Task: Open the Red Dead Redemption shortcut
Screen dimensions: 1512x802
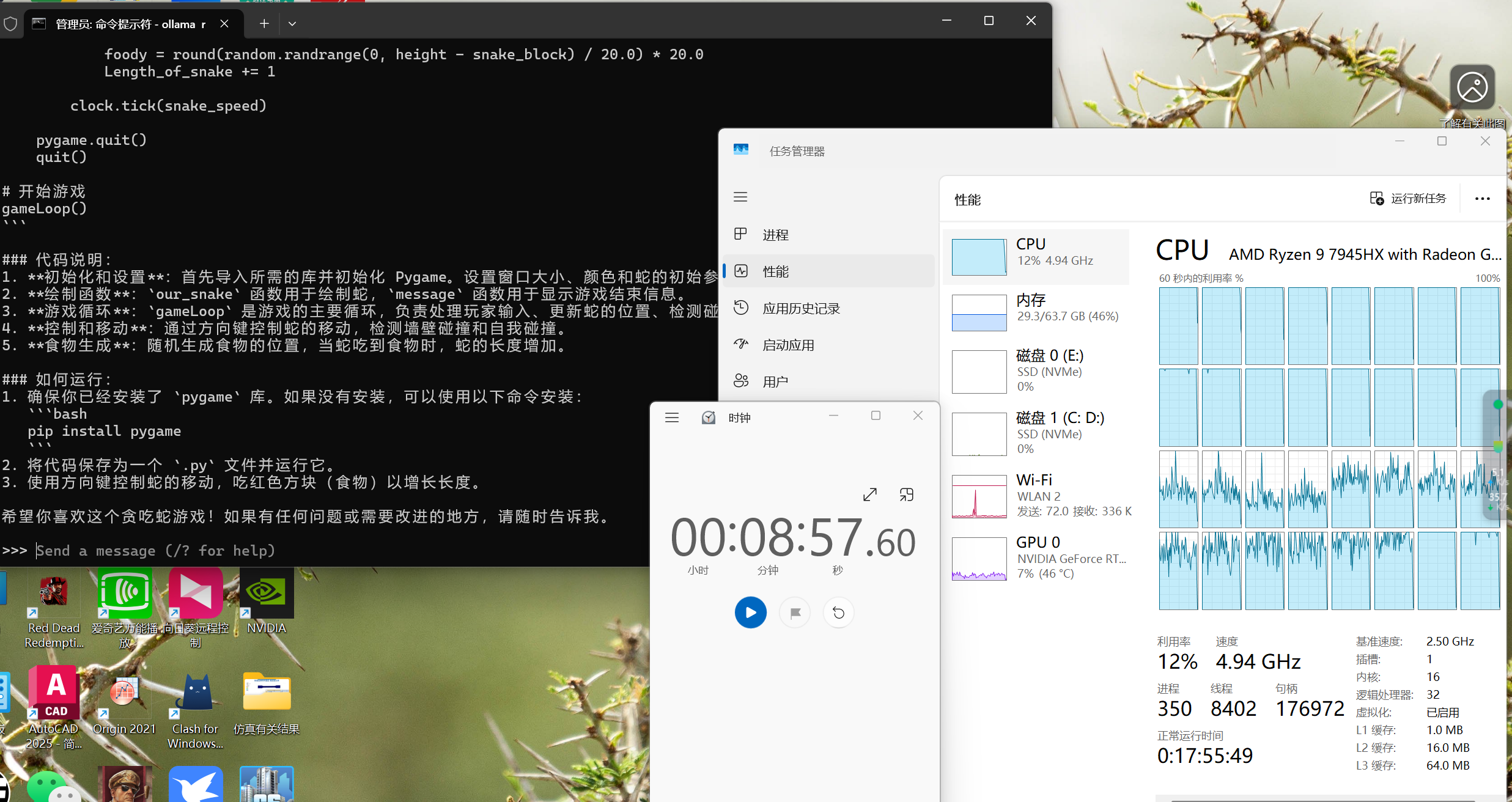Action: 53,592
